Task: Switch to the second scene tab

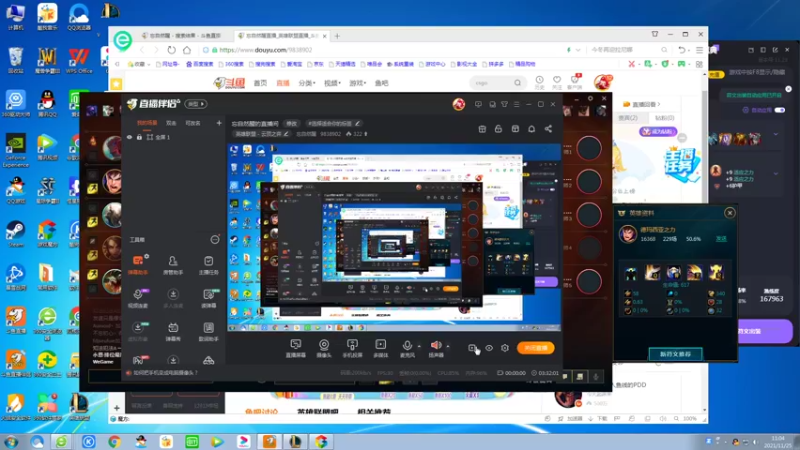Action: coord(171,123)
